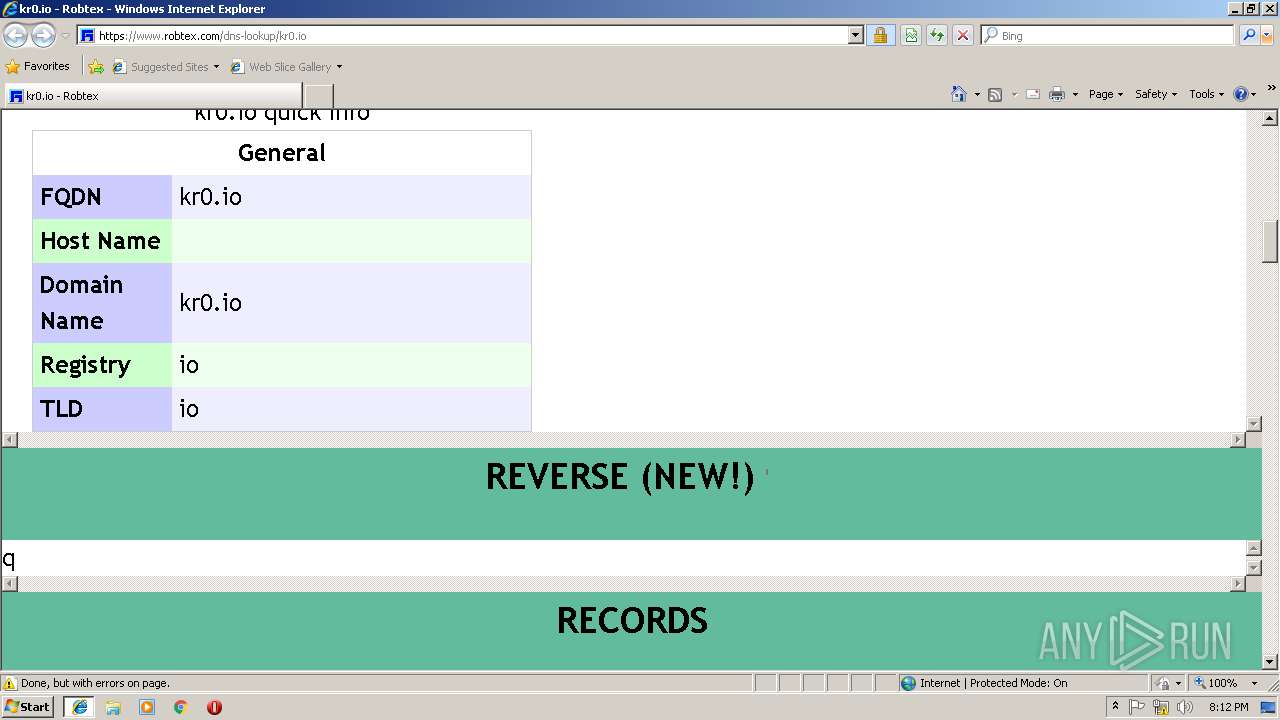
Task: Click the General table header
Action: click(x=282, y=153)
